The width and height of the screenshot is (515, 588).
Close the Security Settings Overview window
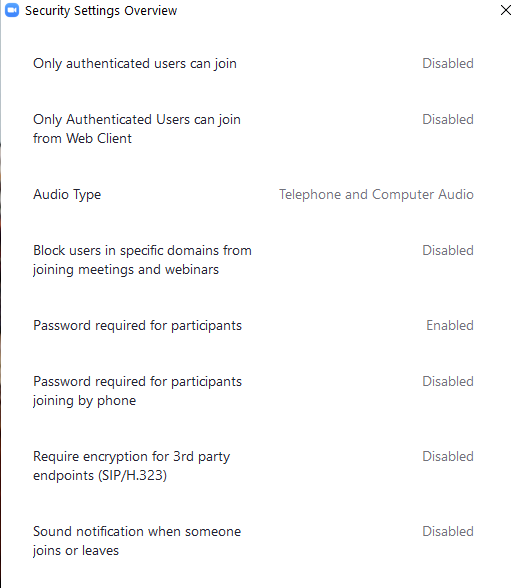506,10
